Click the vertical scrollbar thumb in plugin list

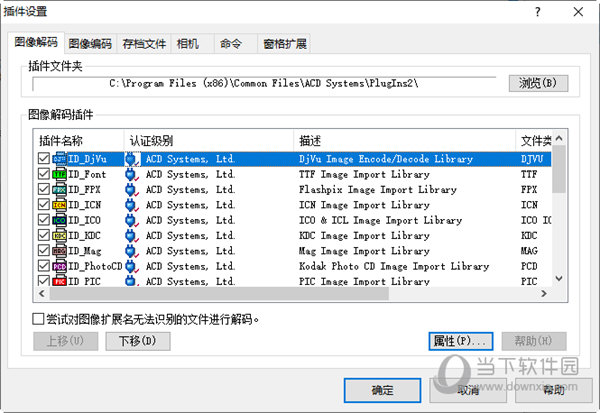(x=559, y=169)
